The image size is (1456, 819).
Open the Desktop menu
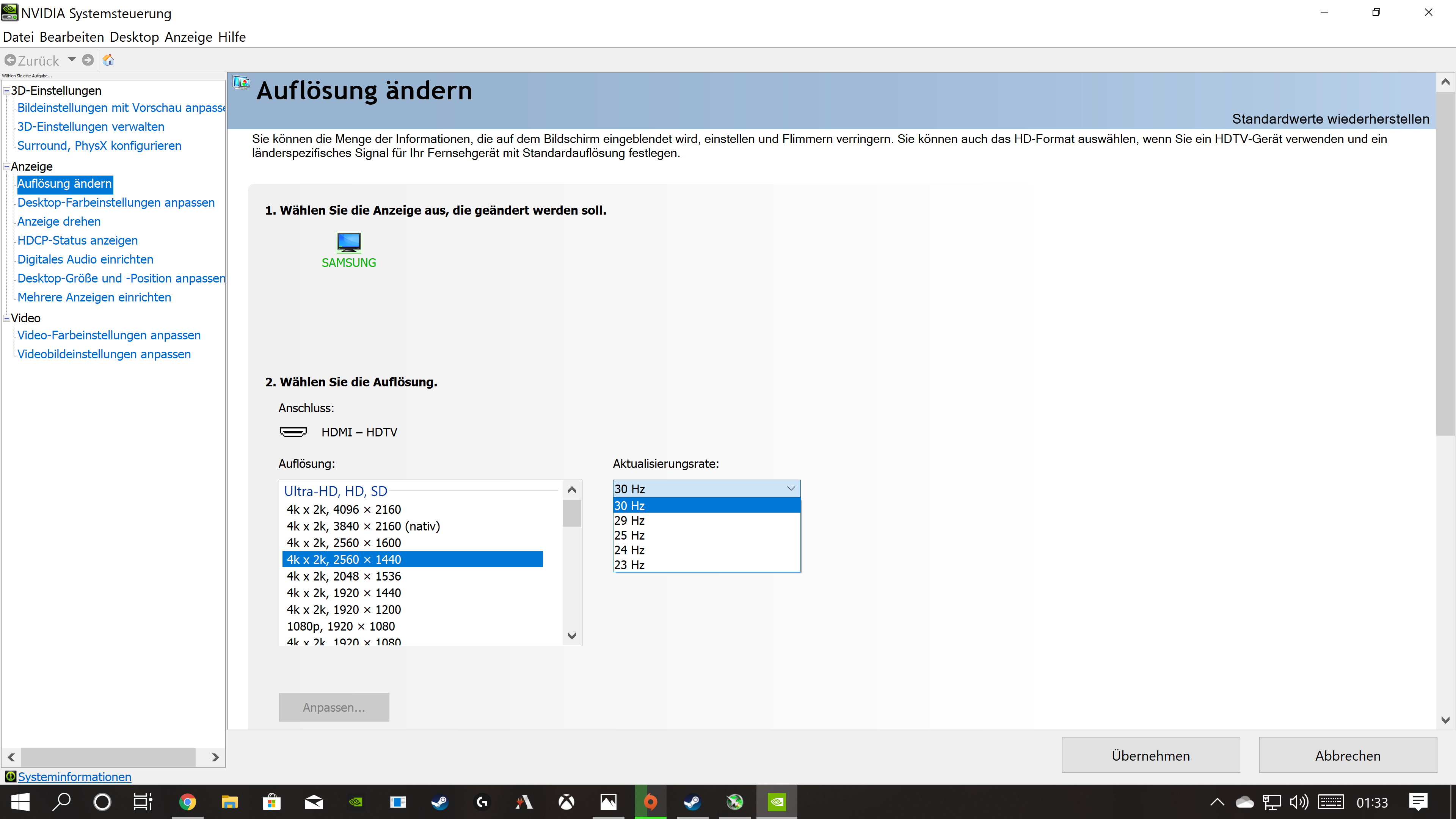[x=134, y=37]
